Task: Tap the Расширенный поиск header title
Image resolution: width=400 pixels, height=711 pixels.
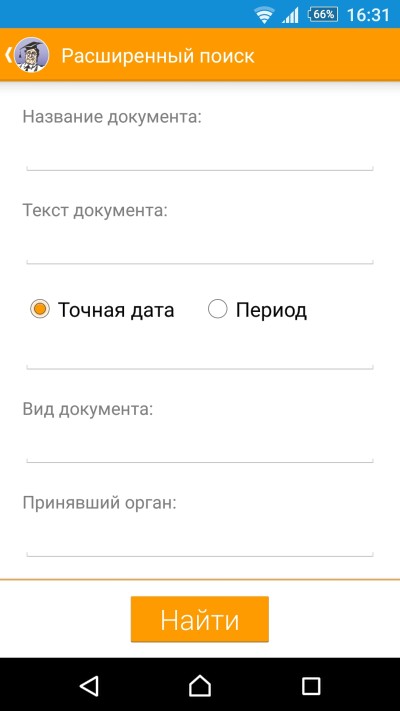Action: [x=158, y=56]
